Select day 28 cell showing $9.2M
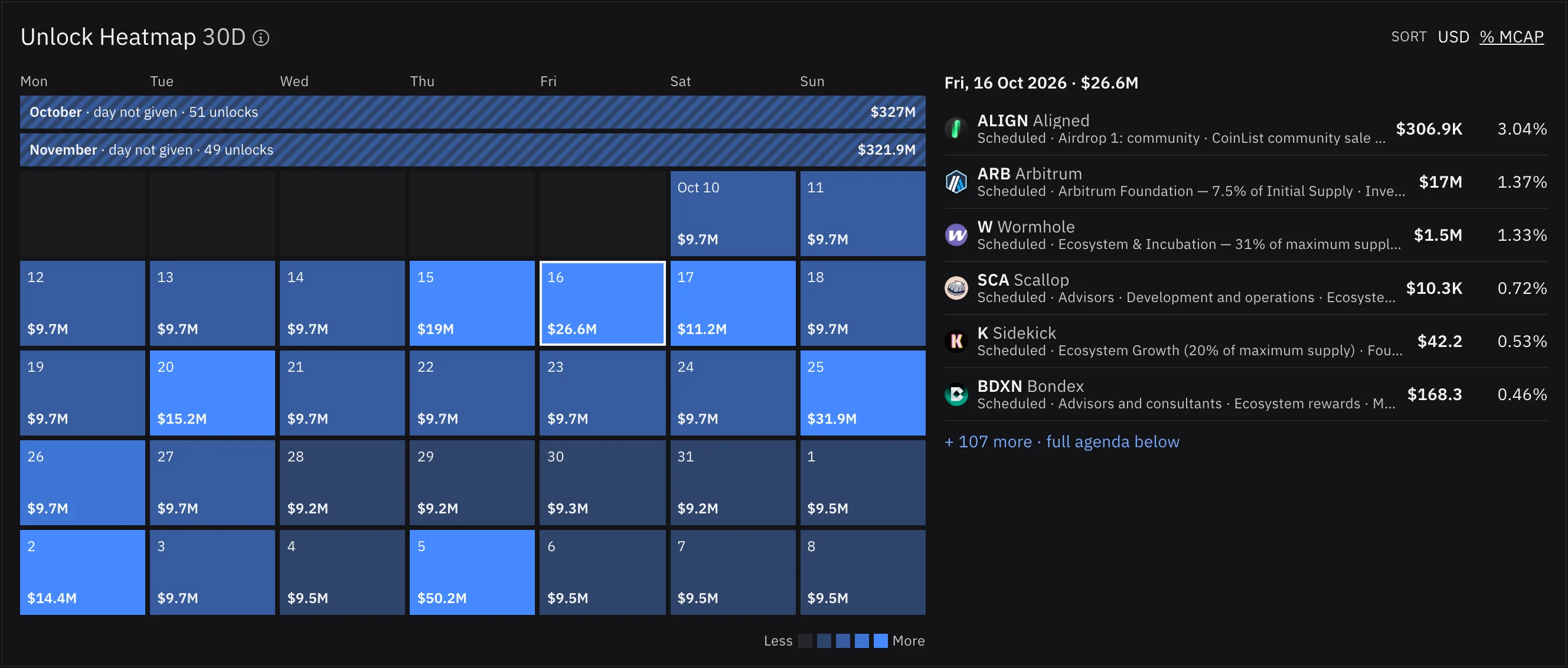The height and width of the screenshot is (668, 1568). [342, 483]
